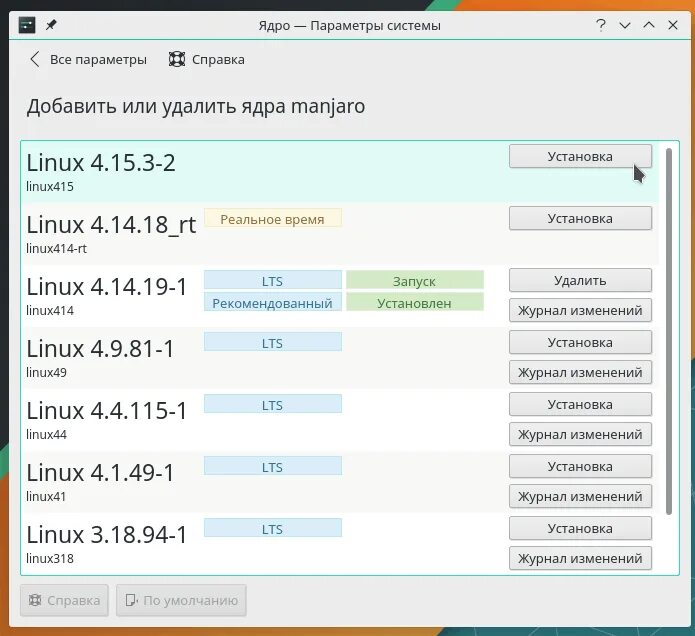Toggle the pin window icon
Image resolution: width=695 pixels, height=636 pixels.
click(x=51, y=25)
